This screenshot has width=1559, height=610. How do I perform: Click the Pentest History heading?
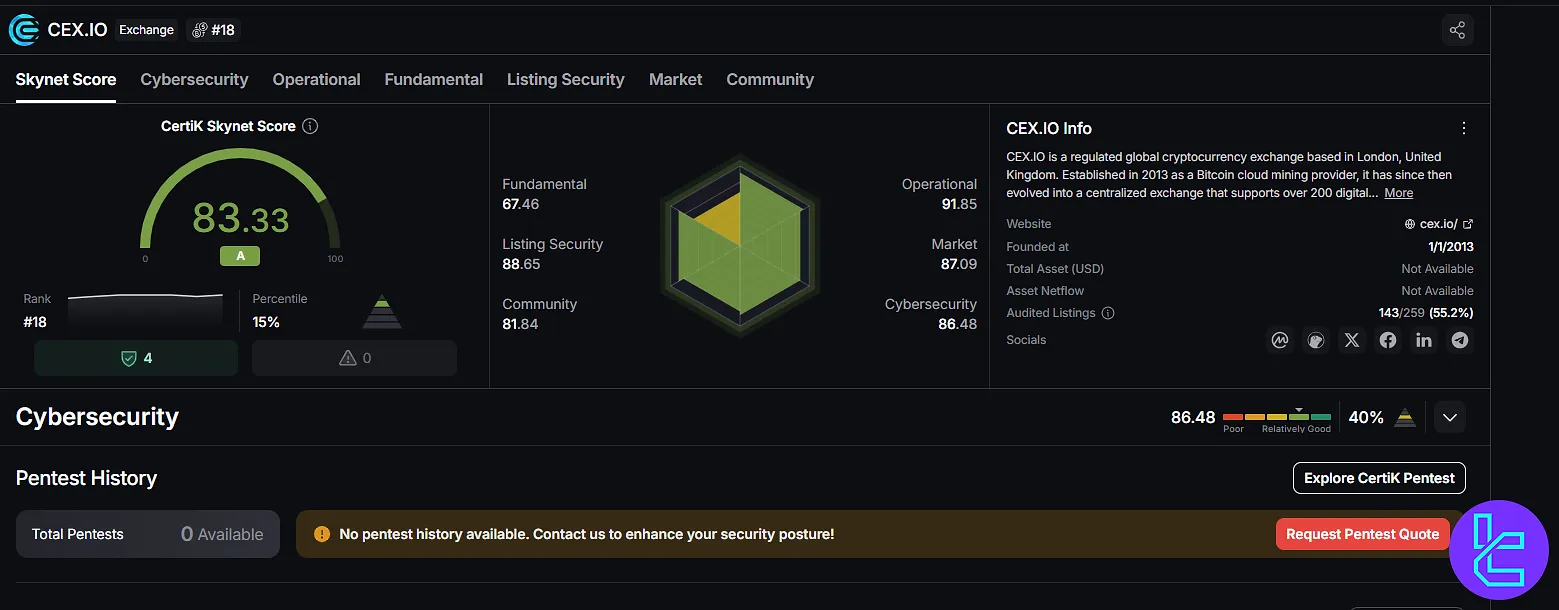pos(86,478)
